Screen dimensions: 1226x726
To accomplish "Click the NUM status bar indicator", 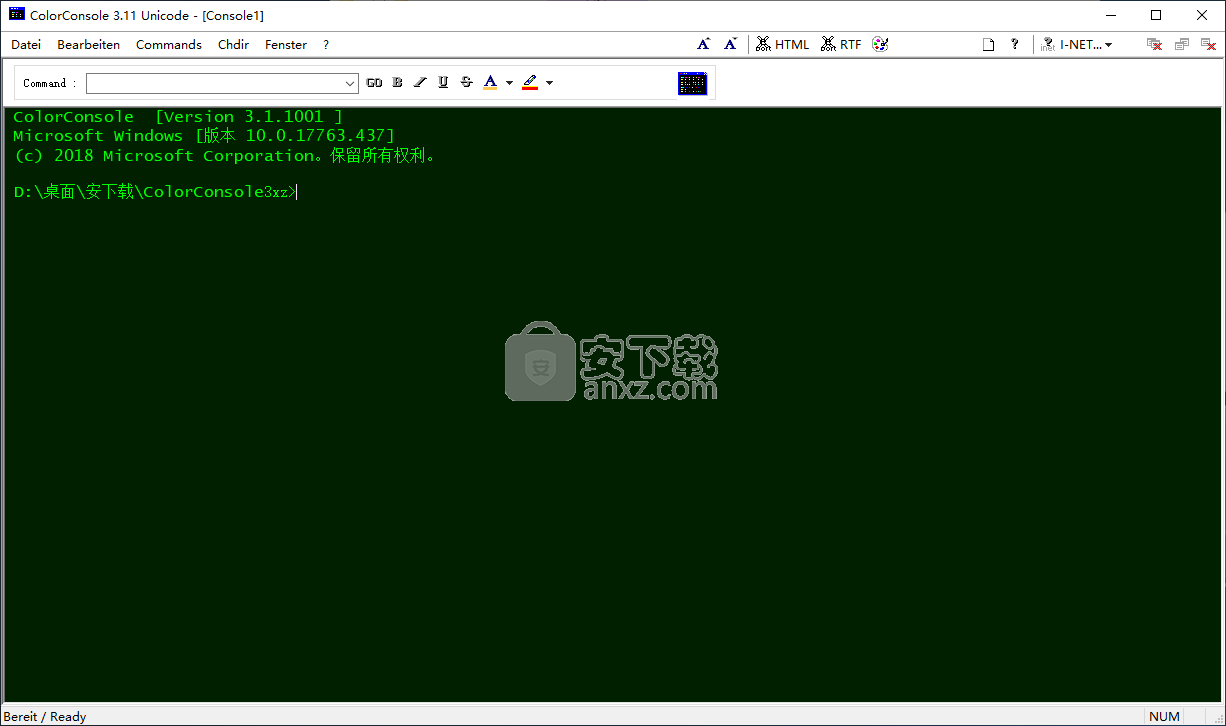I will pyautogui.click(x=1164, y=716).
